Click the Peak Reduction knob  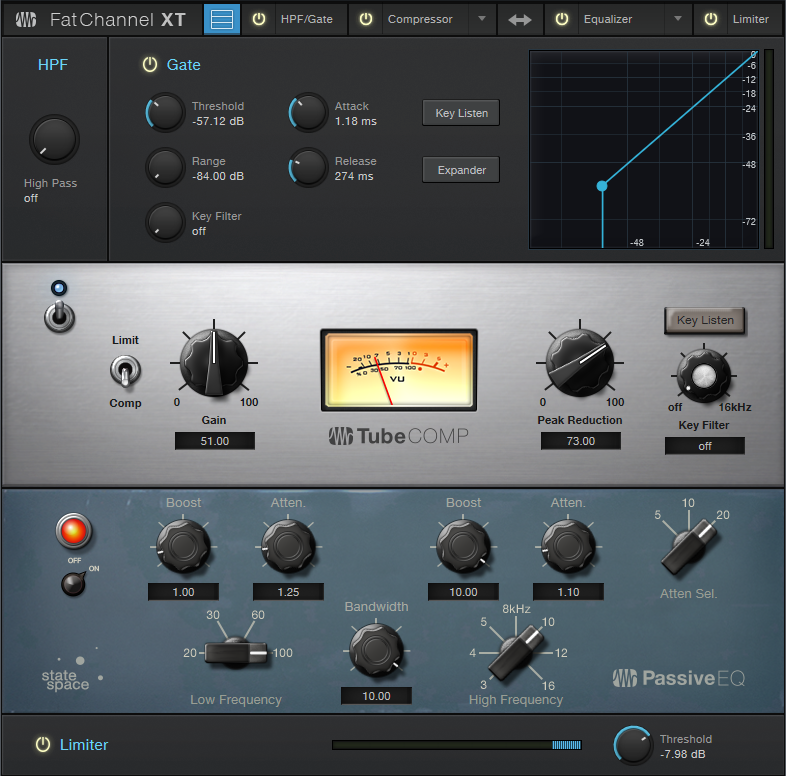click(x=580, y=362)
